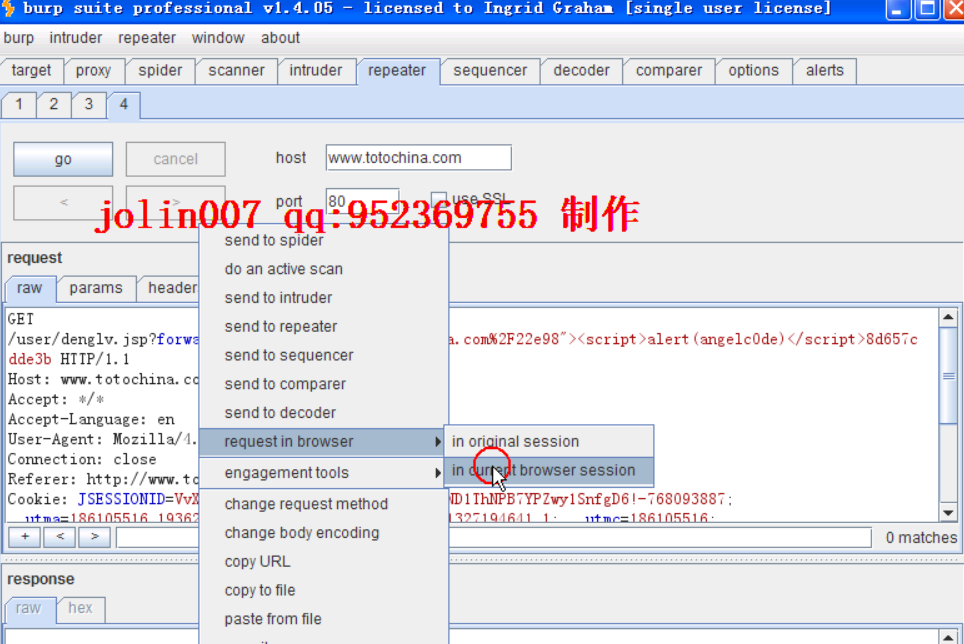Choose paste from file

(x=324, y=619)
